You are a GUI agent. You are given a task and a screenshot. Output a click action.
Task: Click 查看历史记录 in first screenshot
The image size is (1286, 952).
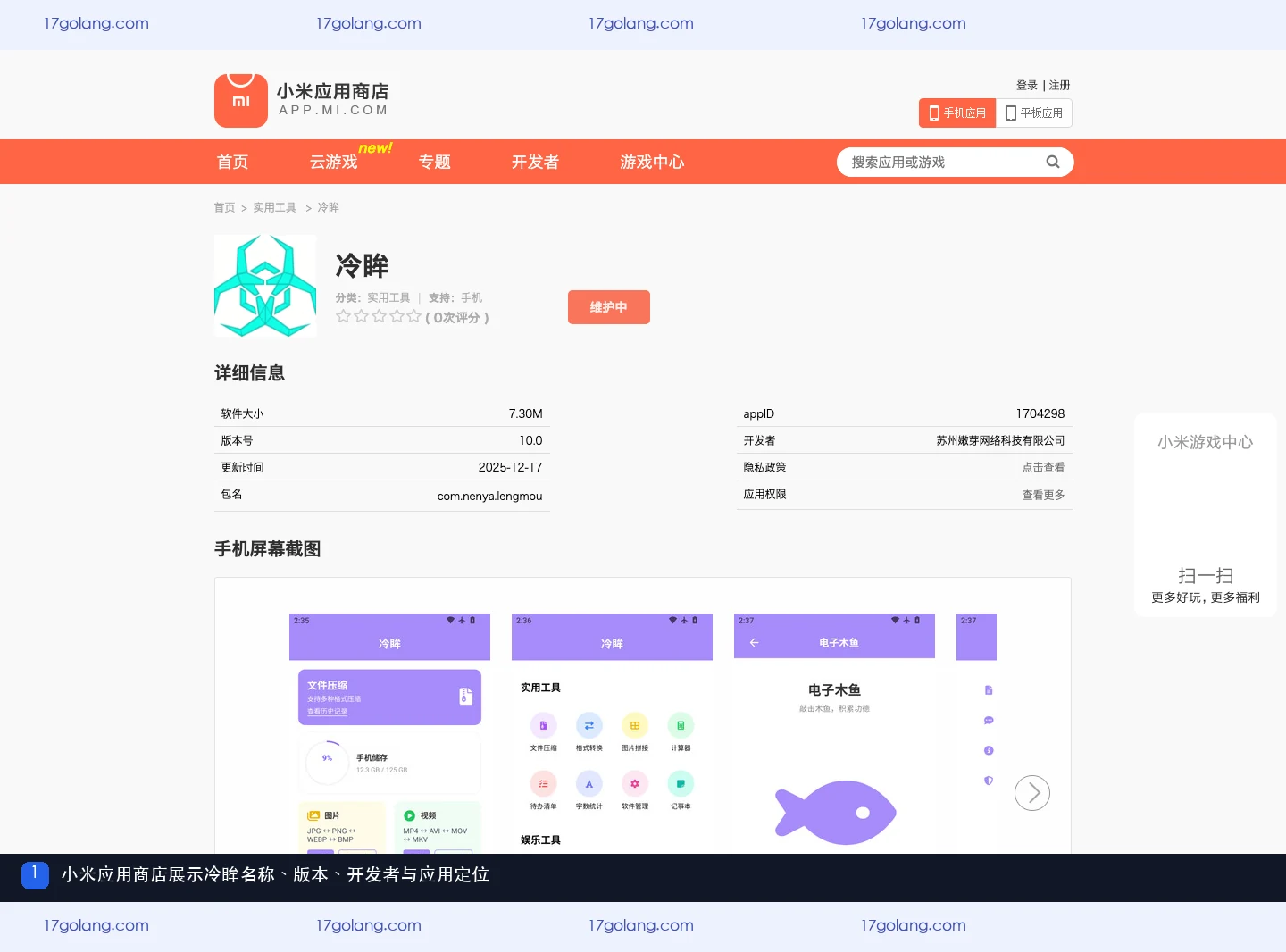327,712
